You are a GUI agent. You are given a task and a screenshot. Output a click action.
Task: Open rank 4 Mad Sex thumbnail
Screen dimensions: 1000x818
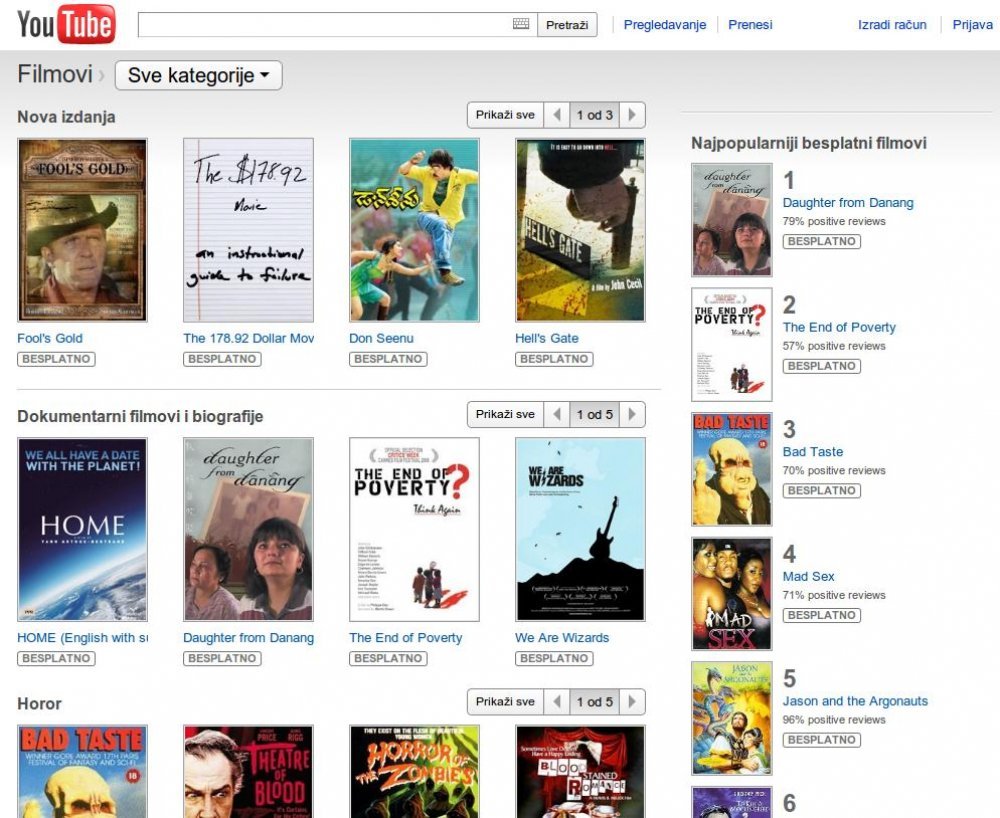[x=732, y=594]
